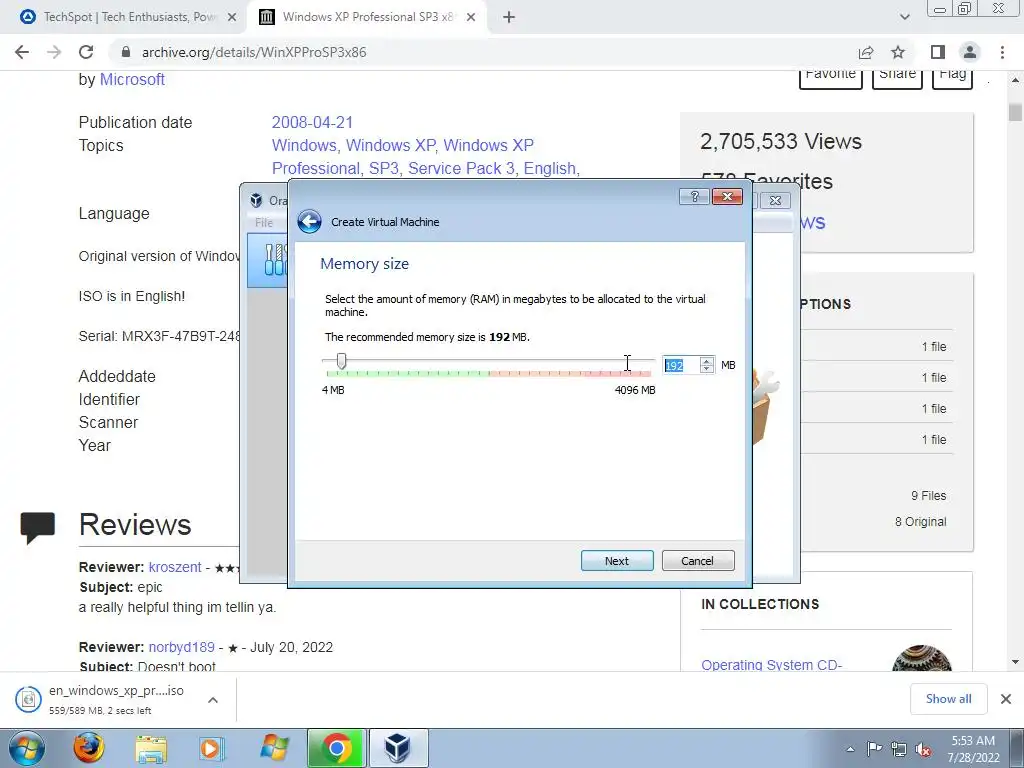Click the forward navigation arrow in Chrome

click(54, 52)
